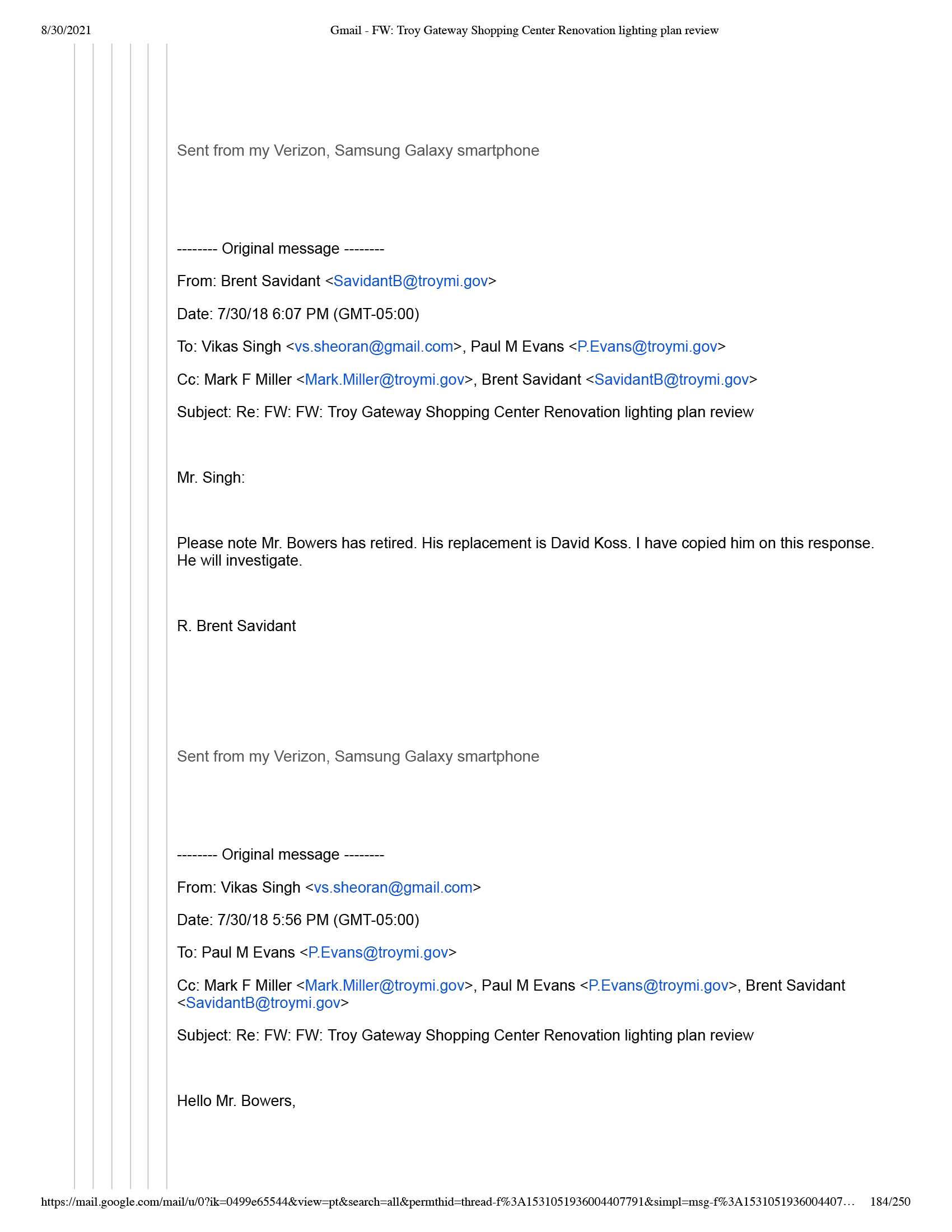Click the Mark.Miller@troymi.gov link in the 5:56 PM message Cc line
The width and height of the screenshot is (952, 1232).
[x=384, y=986]
